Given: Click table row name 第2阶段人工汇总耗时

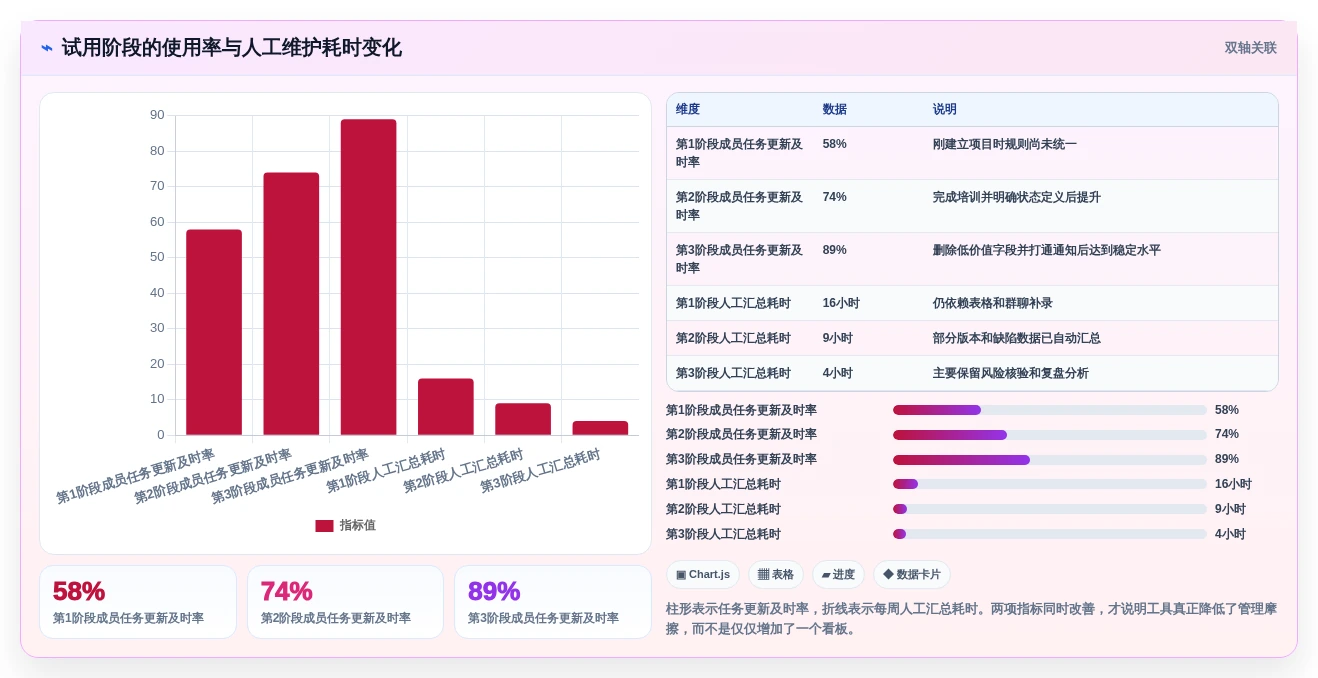Looking at the screenshot, I should (733, 338).
